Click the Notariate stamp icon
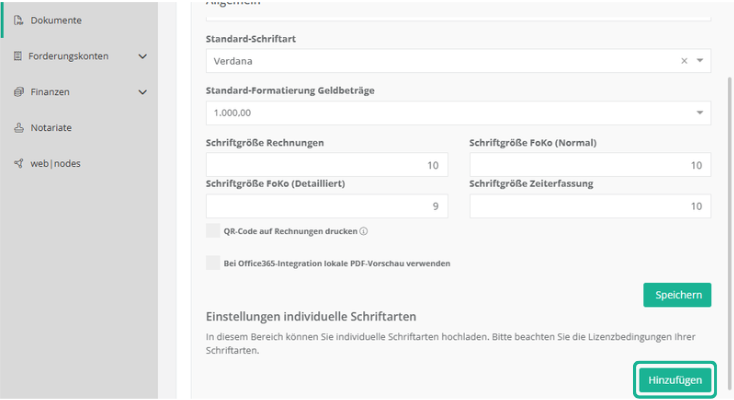734x400 pixels. pyautogui.click(x=18, y=127)
